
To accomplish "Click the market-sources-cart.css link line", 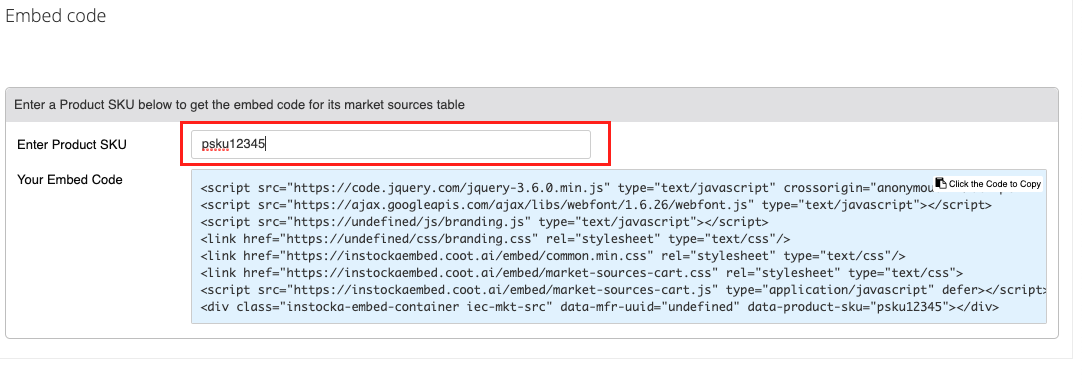I will point(582,272).
